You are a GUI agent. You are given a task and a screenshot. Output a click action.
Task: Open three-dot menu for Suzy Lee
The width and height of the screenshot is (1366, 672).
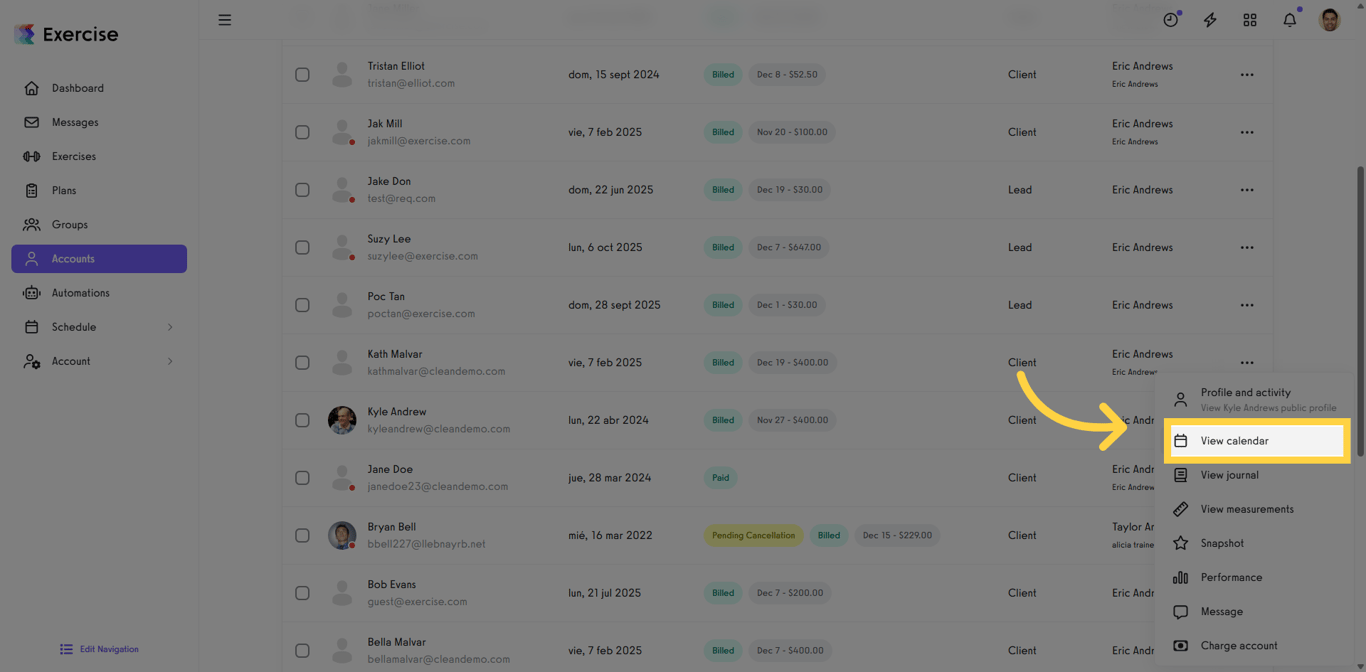pyautogui.click(x=1247, y=248)
